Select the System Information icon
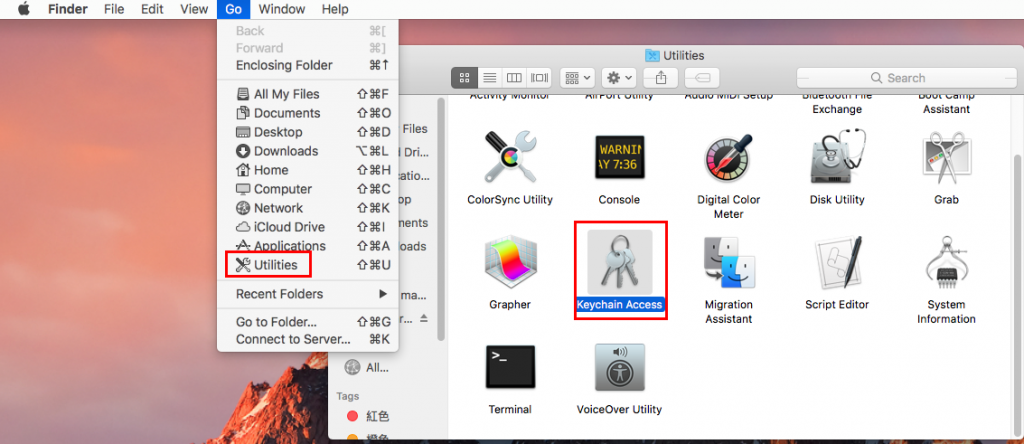Image resolution: width=1024 pixels, height=444 pixels. 946,262
